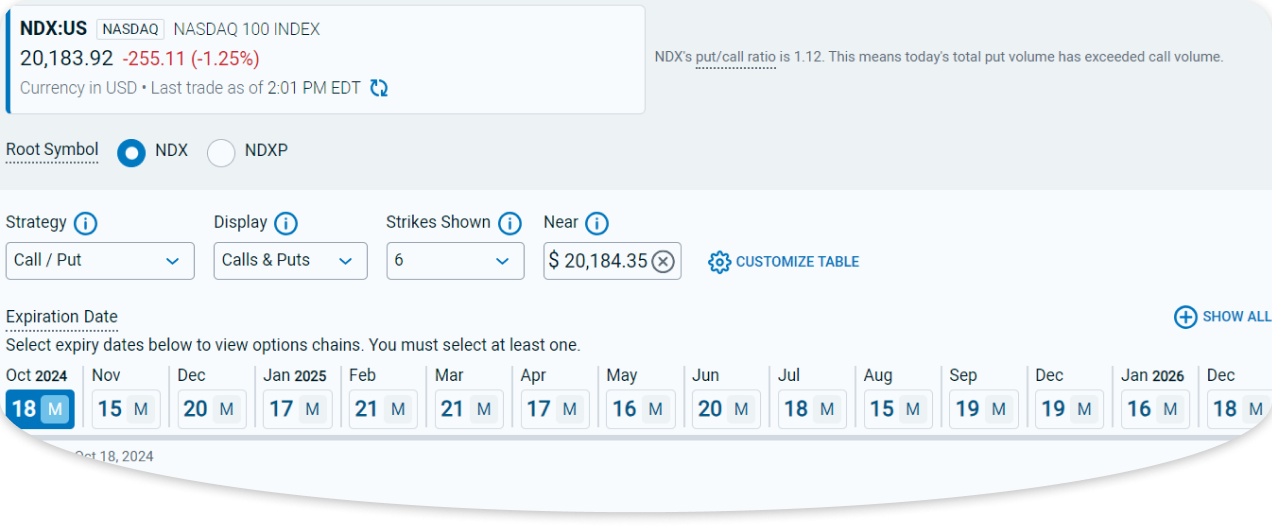Open the Strategy Call / Put dropdown

click(x=100, y=261)
